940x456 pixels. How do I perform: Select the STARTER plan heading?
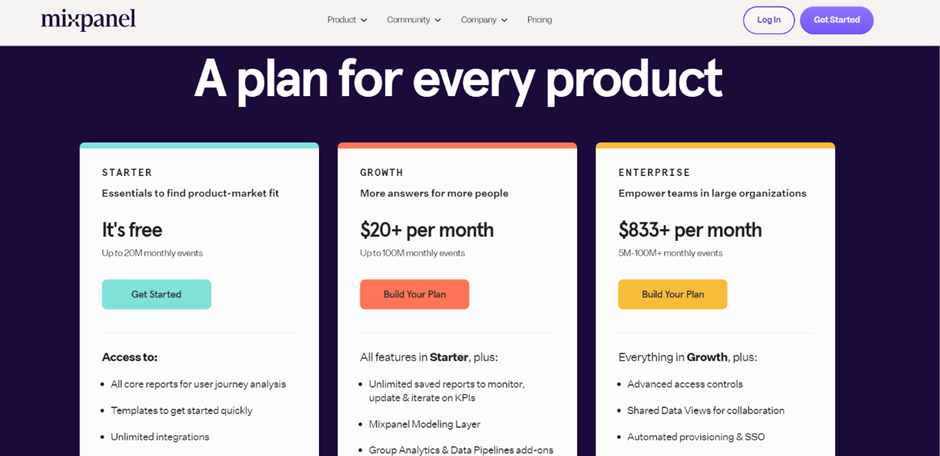pyautogui.click(x=127, y=173)
